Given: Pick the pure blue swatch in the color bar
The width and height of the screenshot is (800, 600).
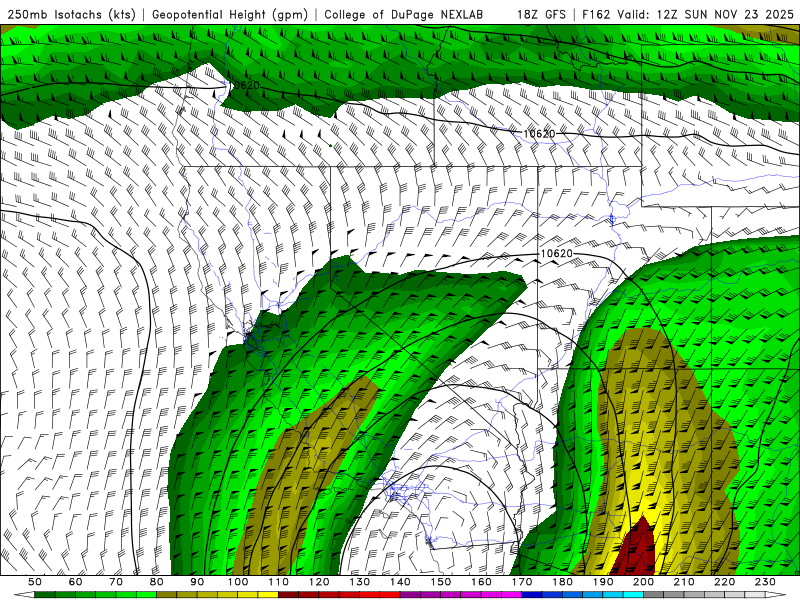Looking at the screenshot, I should pos(532,595).
